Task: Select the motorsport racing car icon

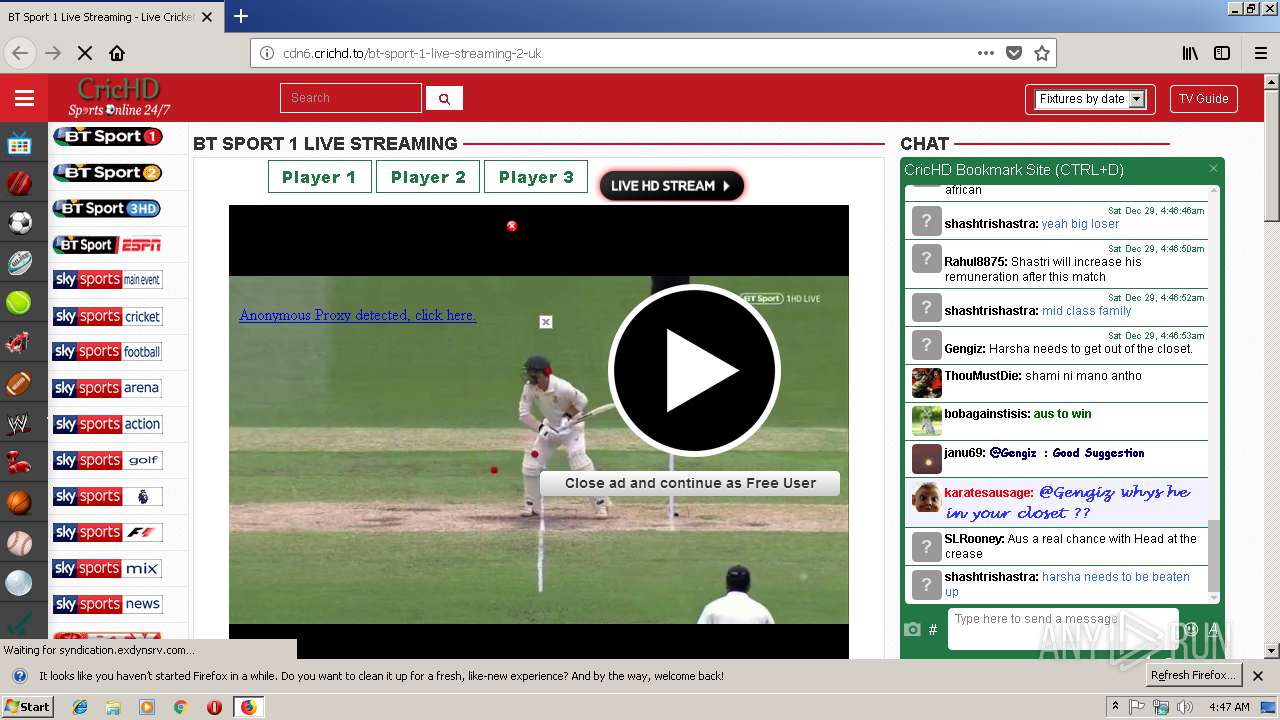Action: (x=19, y=343)
